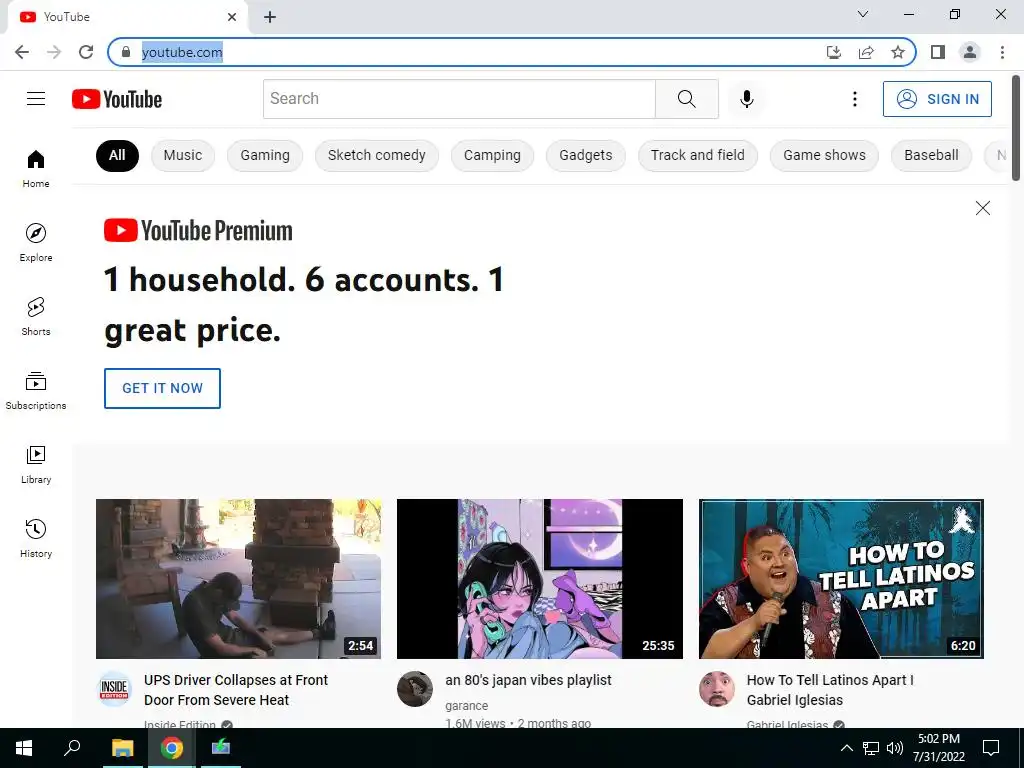Screen dimensions: 1024x768
Task: Select the Camping filter chip
Action: click(x=492, y=155)
